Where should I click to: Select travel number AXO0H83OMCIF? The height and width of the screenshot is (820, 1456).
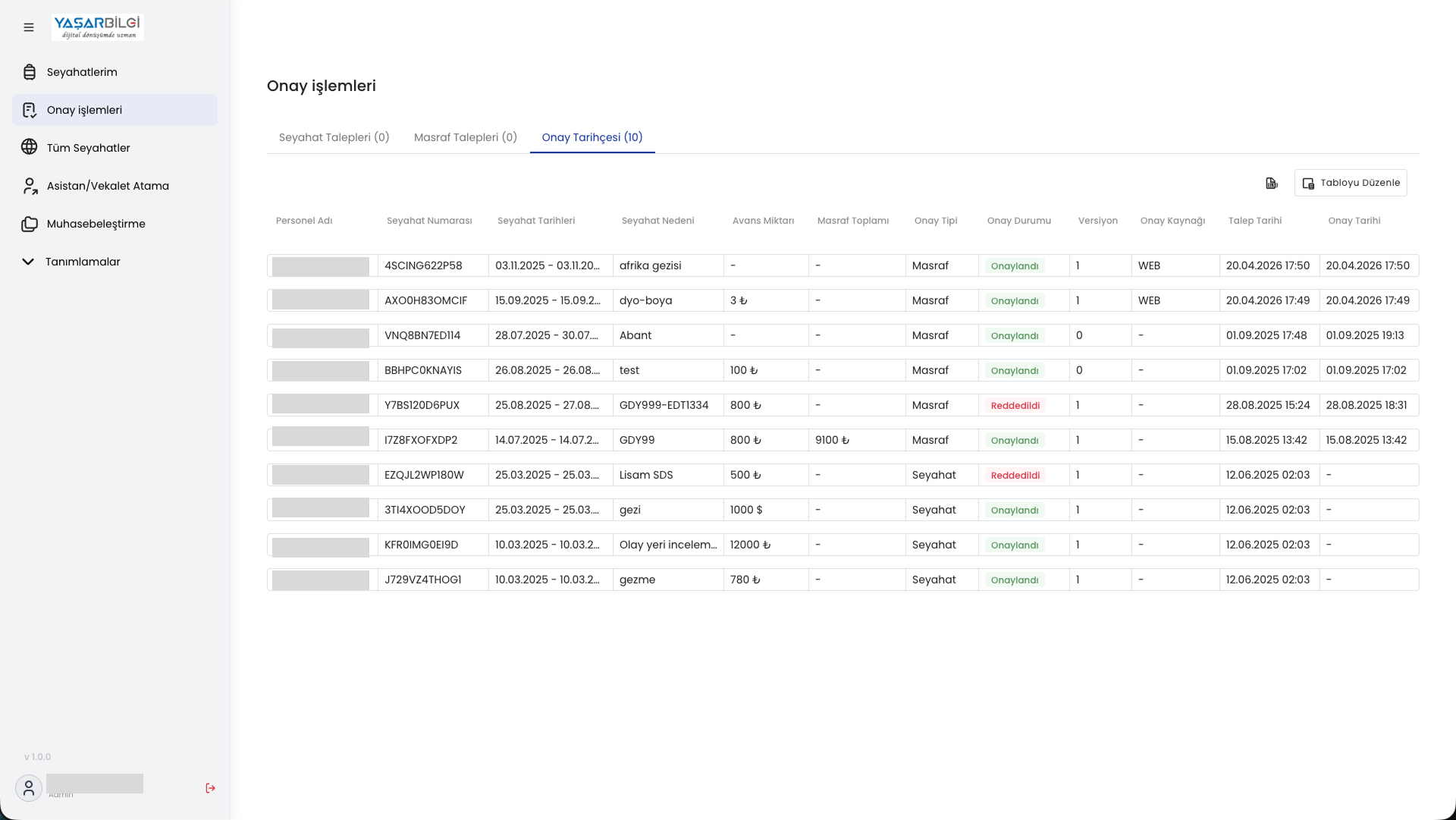tap(425, 300)
